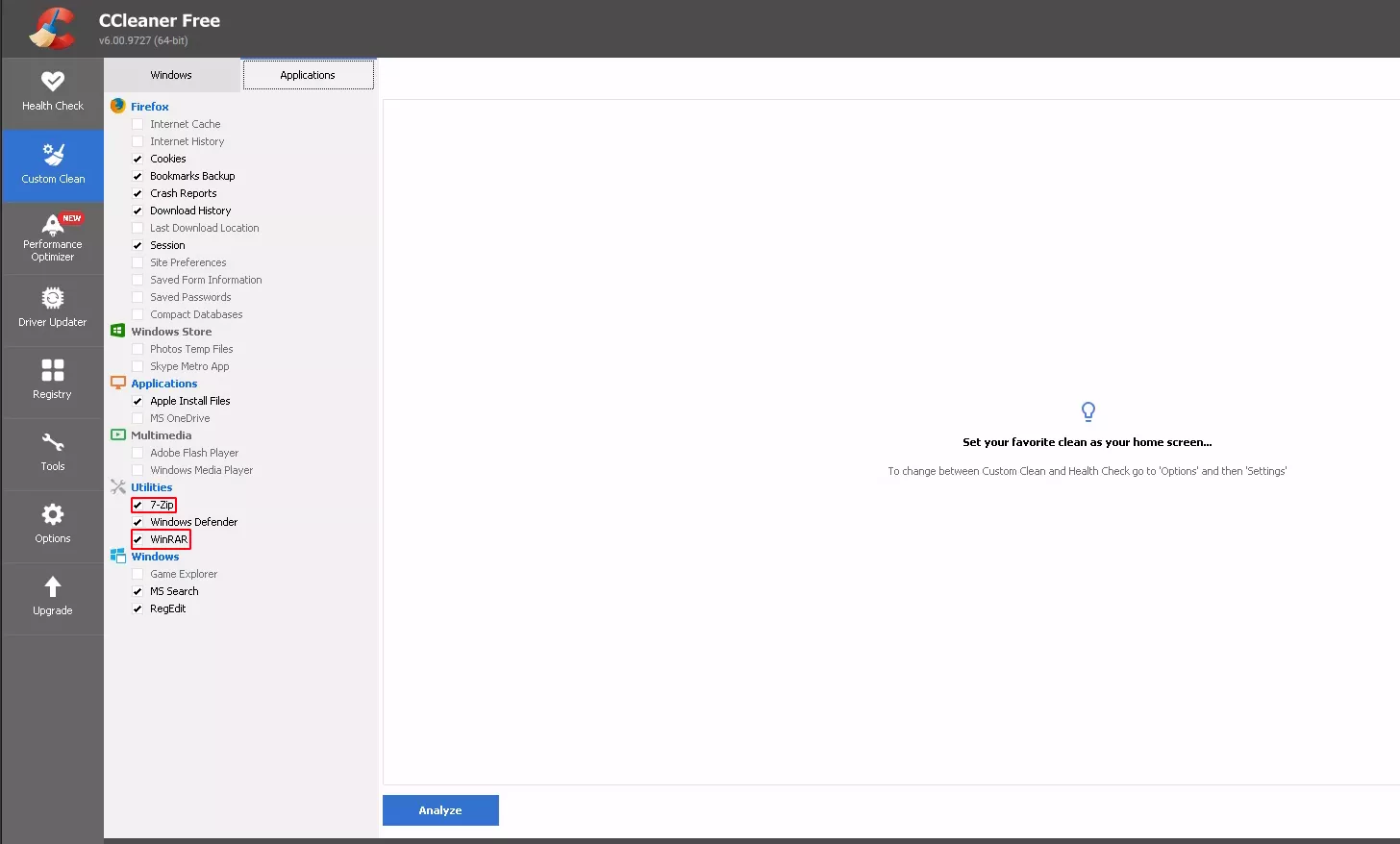Uncheck the Cookies option

[x=137, y=158]
